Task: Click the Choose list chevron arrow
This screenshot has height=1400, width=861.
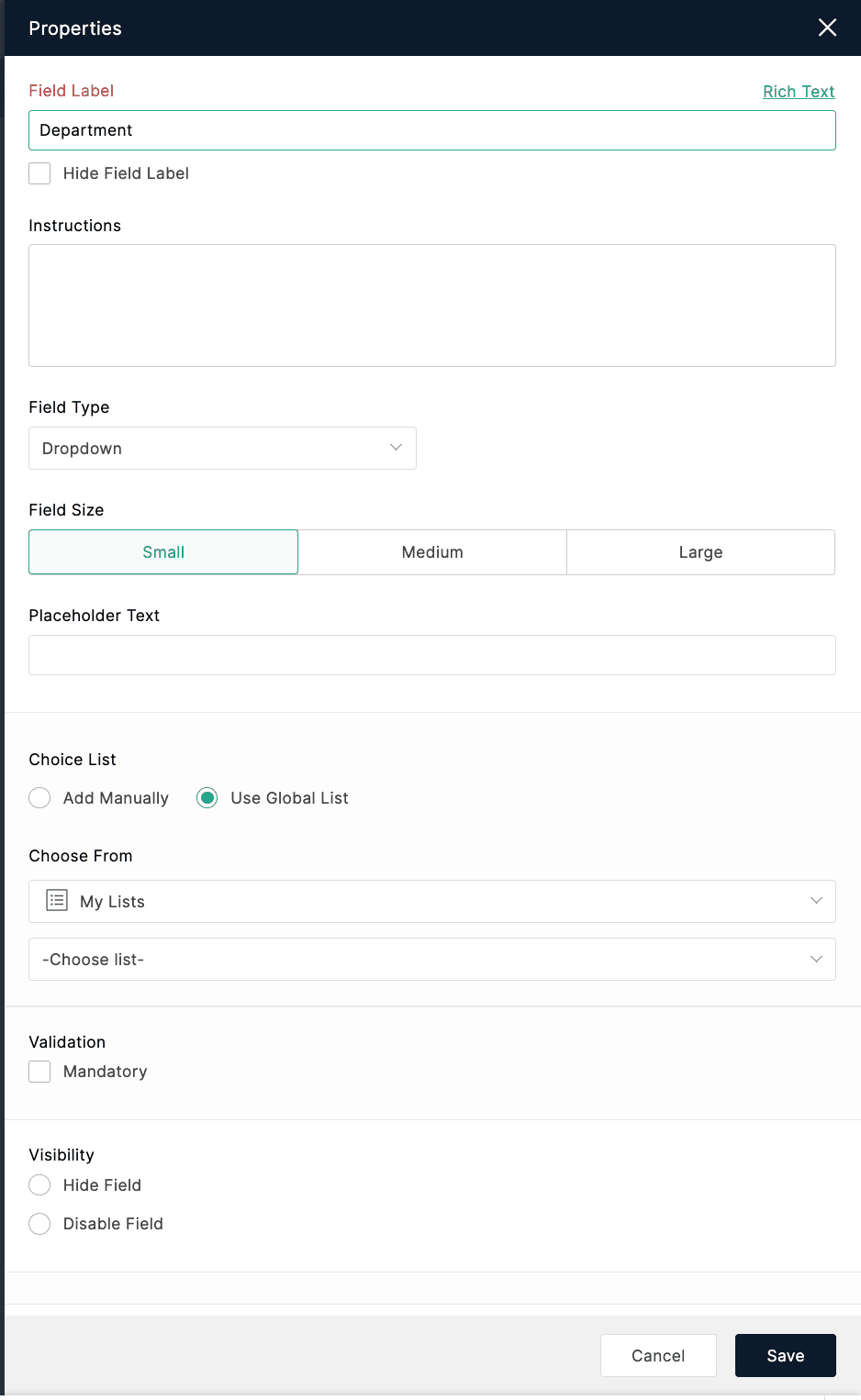Action: 816,959
